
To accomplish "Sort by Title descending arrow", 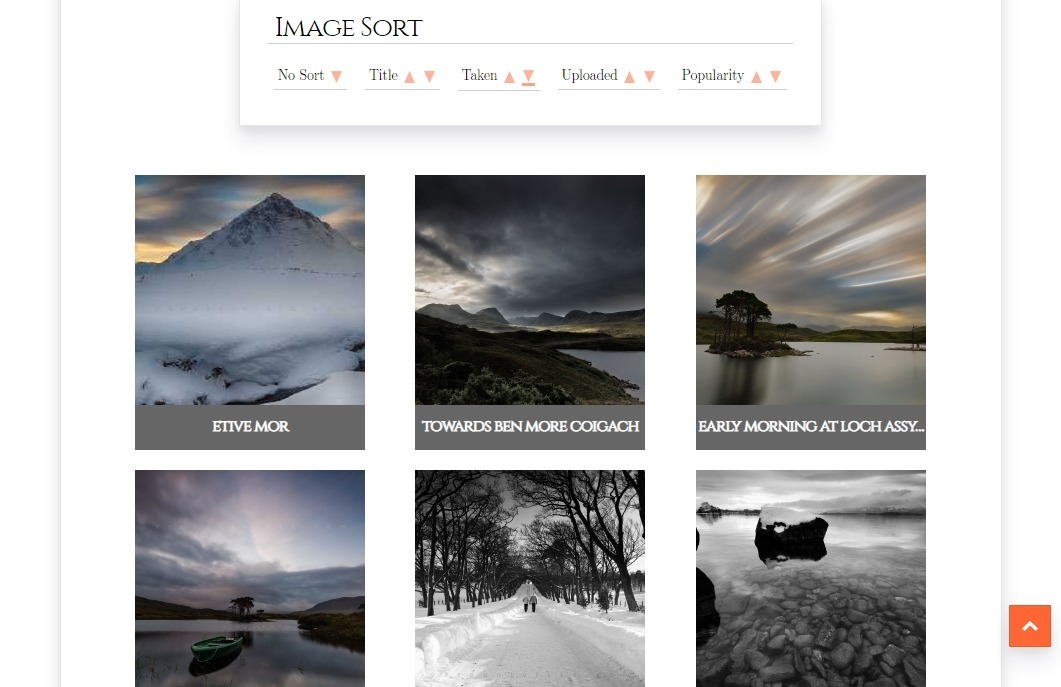I will coord(429,76).
